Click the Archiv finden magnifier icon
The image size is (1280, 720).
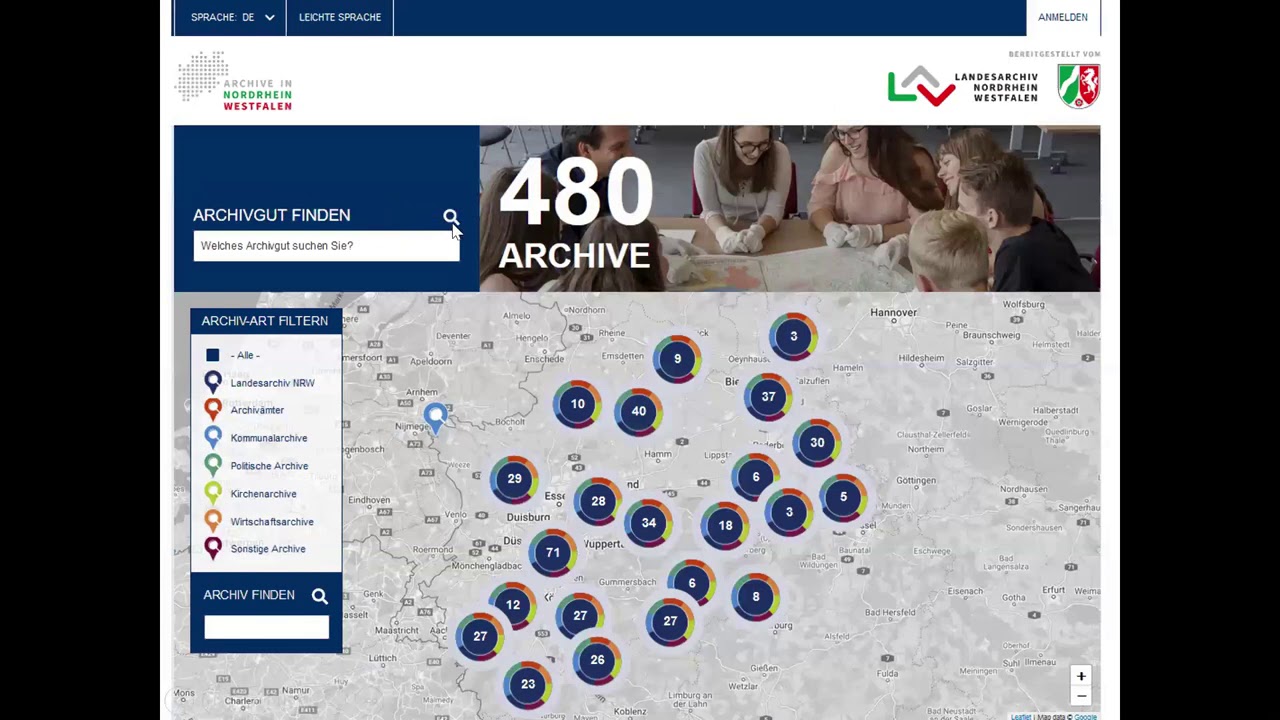(x=320, y=596)
